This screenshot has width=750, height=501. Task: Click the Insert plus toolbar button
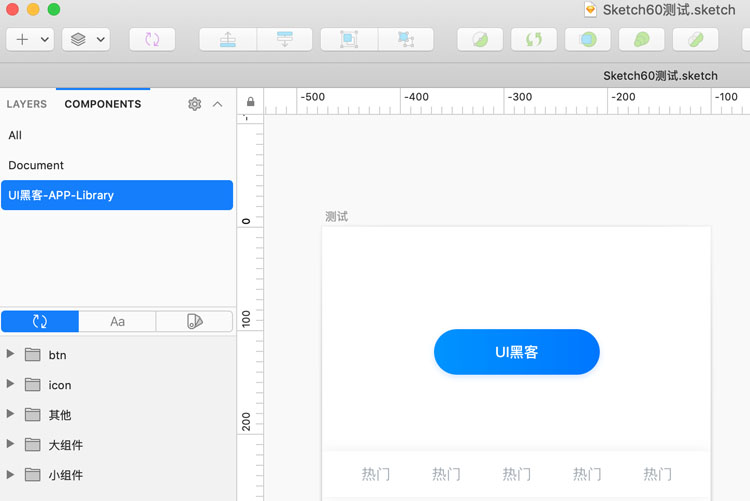pos(22,39)
